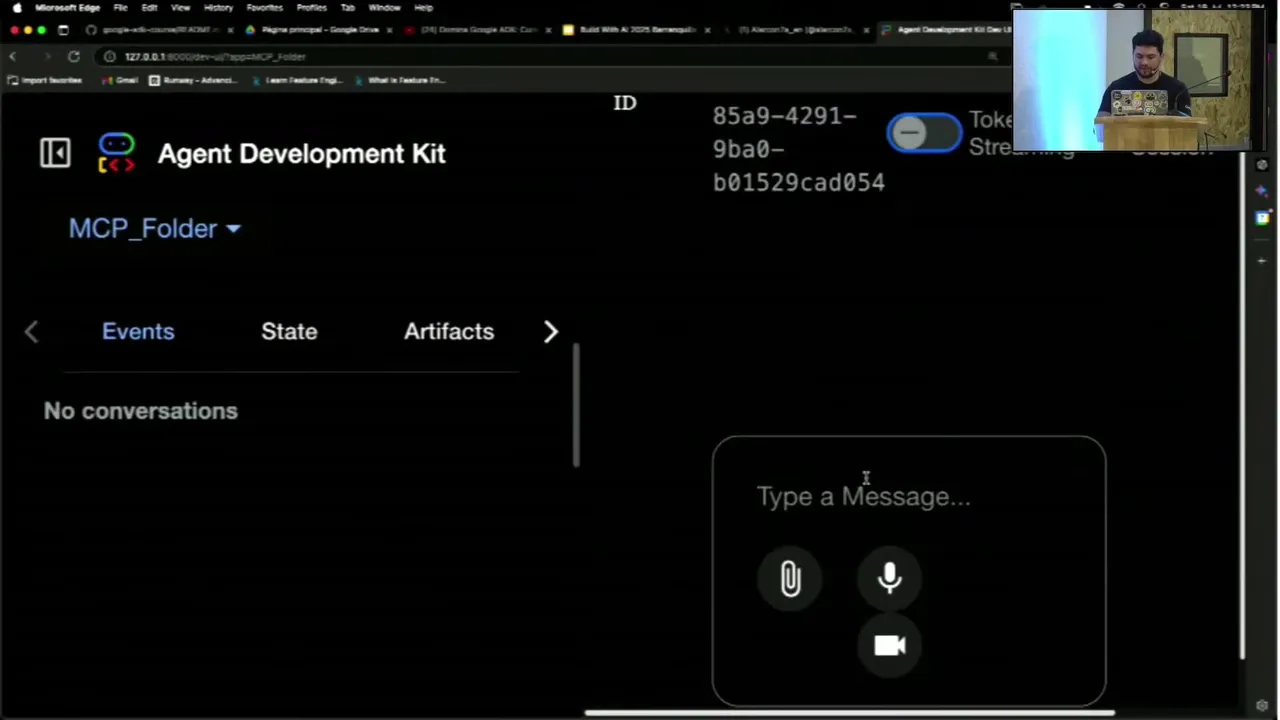This screenshot has width=1280, height=720.
Task: Select the No conversations text
Action: [141, 411]
